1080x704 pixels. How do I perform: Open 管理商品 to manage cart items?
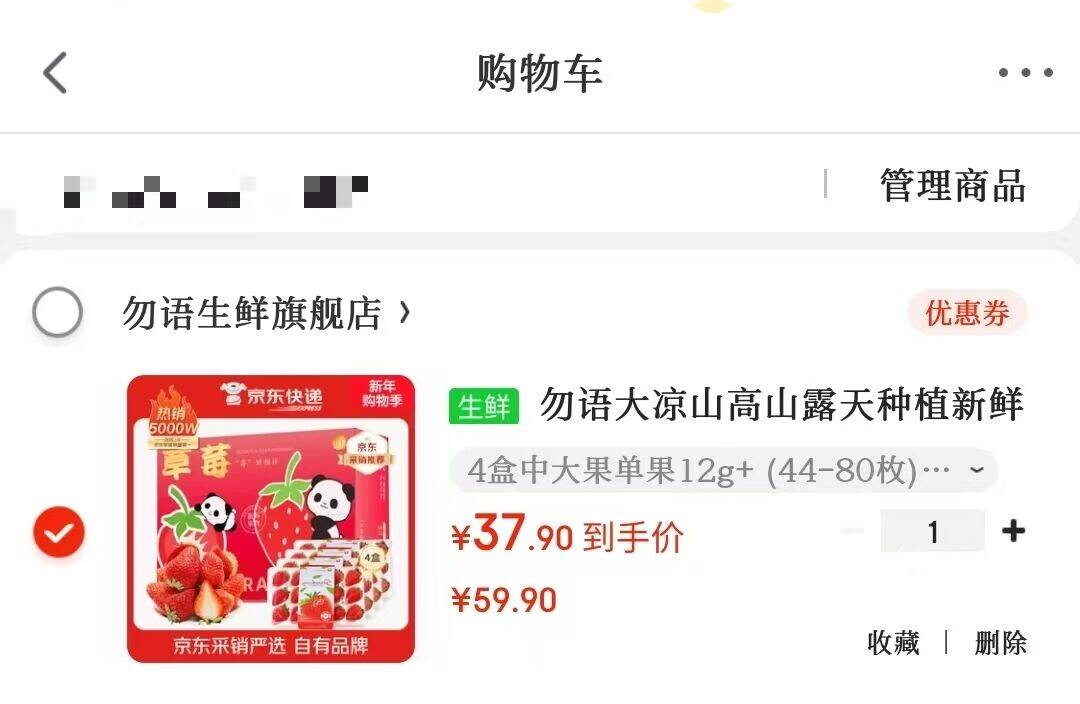click(x=953, y=186)
